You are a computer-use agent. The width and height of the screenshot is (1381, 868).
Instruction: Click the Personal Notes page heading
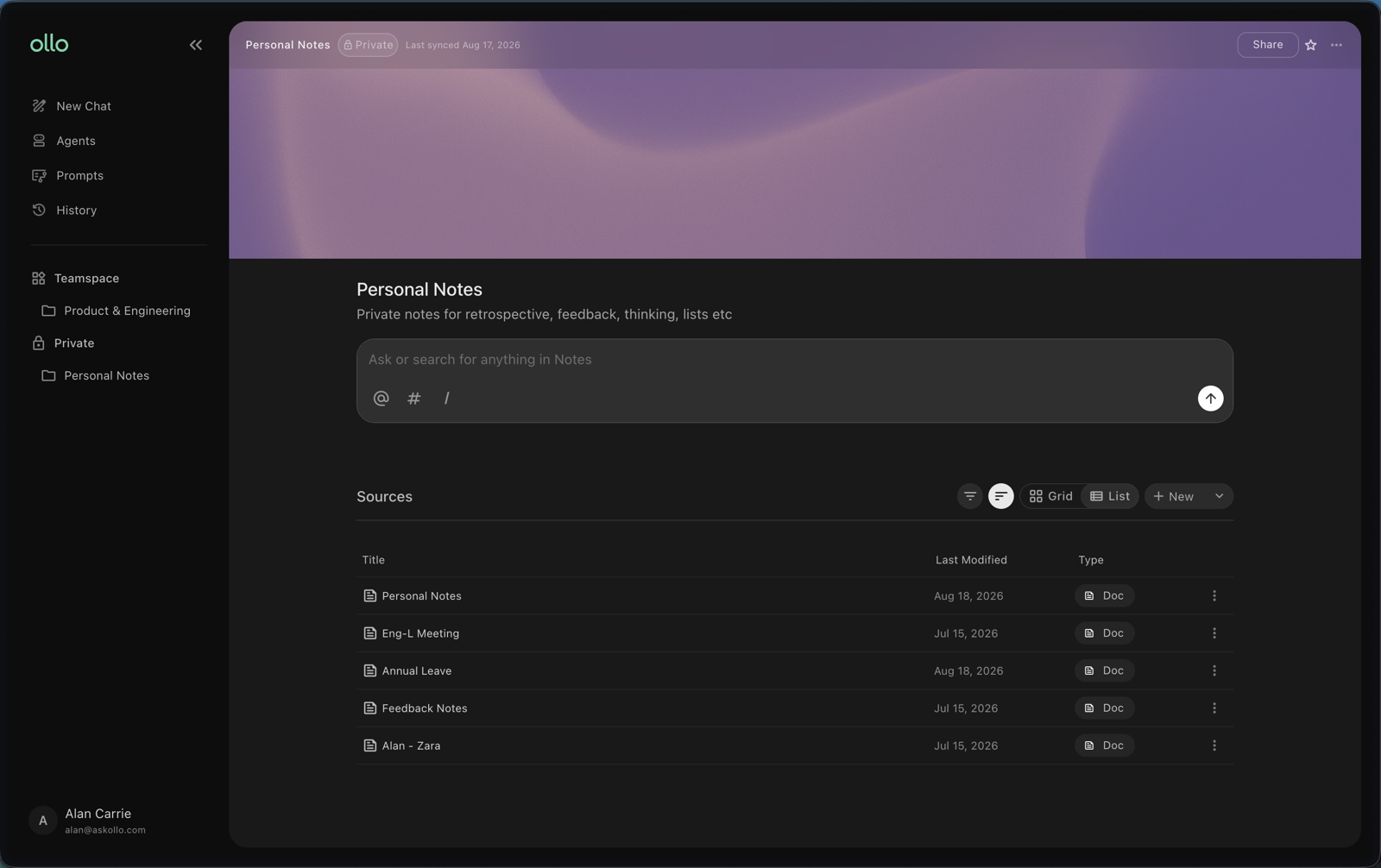point(419,289)
